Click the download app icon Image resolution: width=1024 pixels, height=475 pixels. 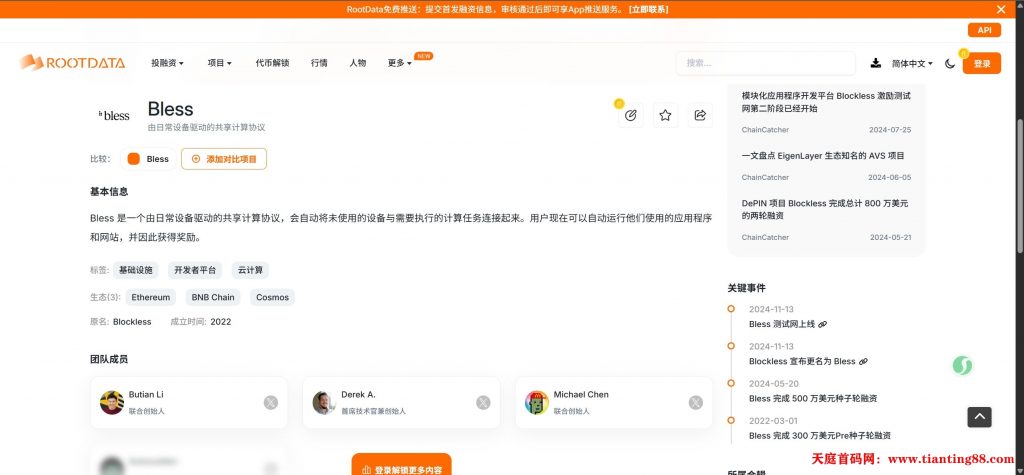[876, 63]
